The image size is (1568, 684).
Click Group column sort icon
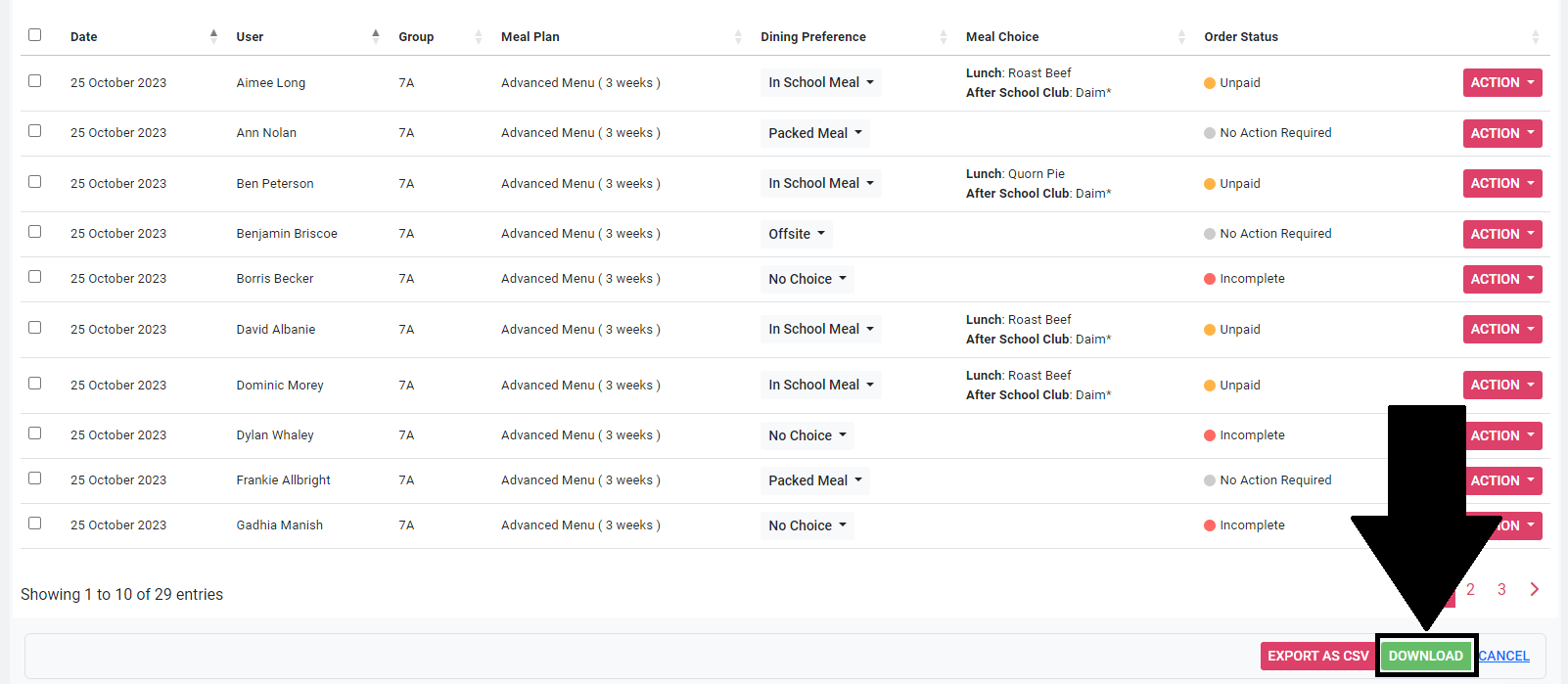click(x=479, y=37)
